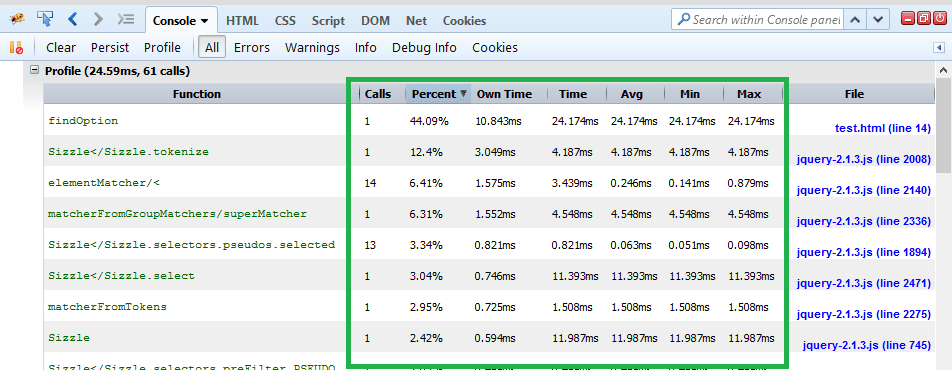The width and height of the screenshot is (952, 370).
Task: Click the 10.843ms own time value
Action: (498, 122)
